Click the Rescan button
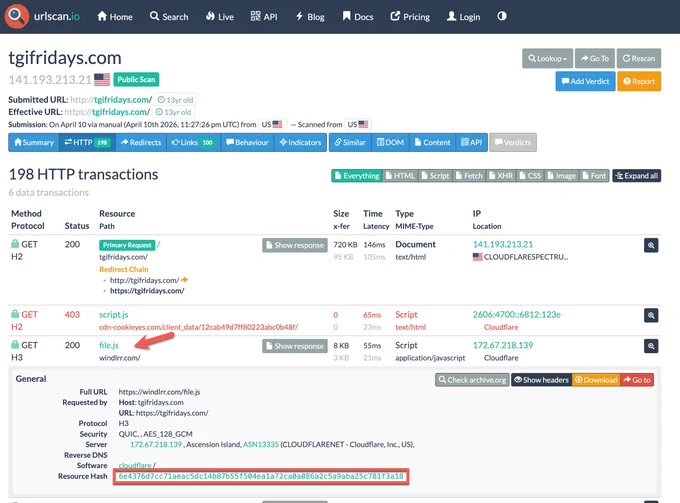This screenshot has height=503, width=680. (x=639, y=58)
